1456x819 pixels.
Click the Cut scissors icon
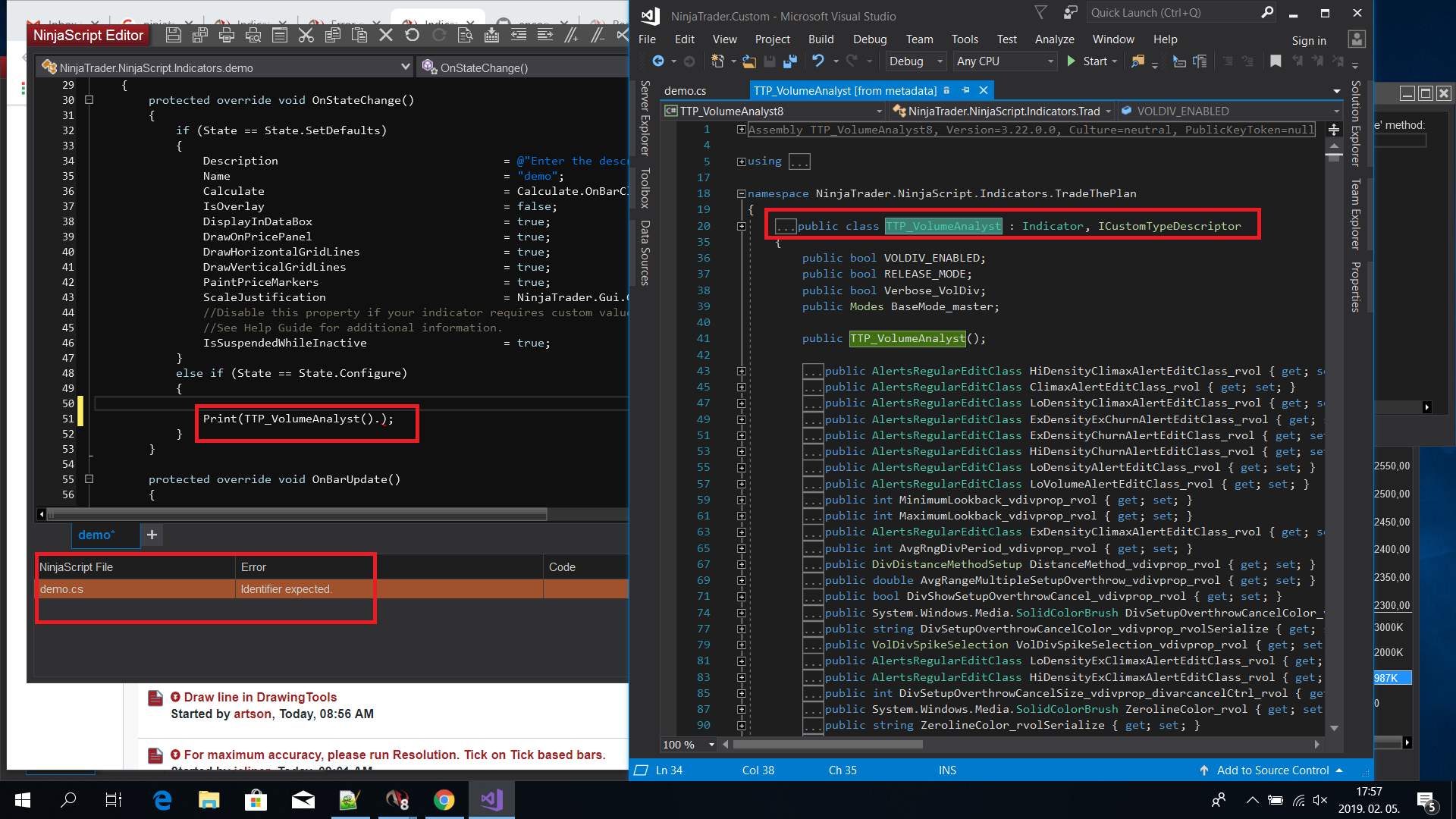(x=306, y=35)
